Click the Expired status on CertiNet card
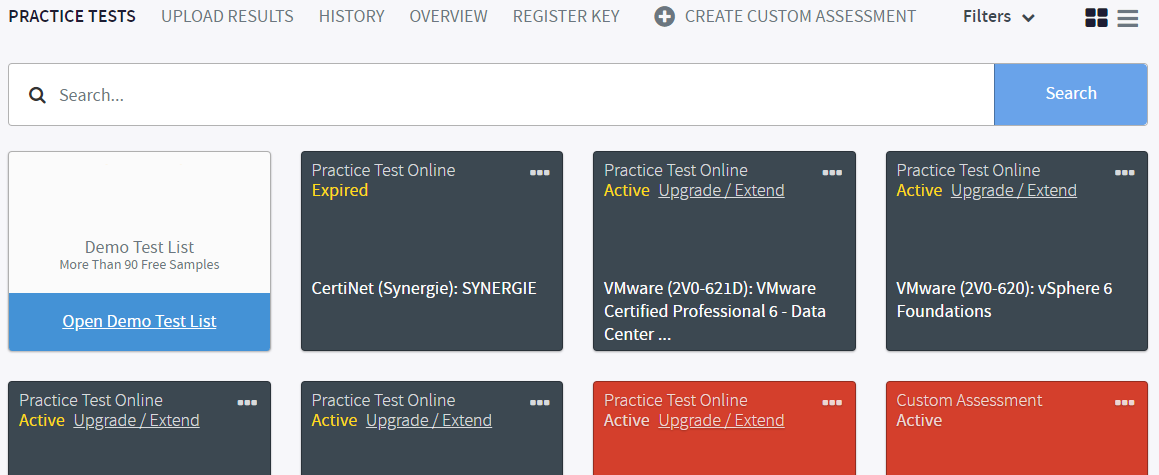Screen dimensions: 1159x475 [x=340, y=190]
